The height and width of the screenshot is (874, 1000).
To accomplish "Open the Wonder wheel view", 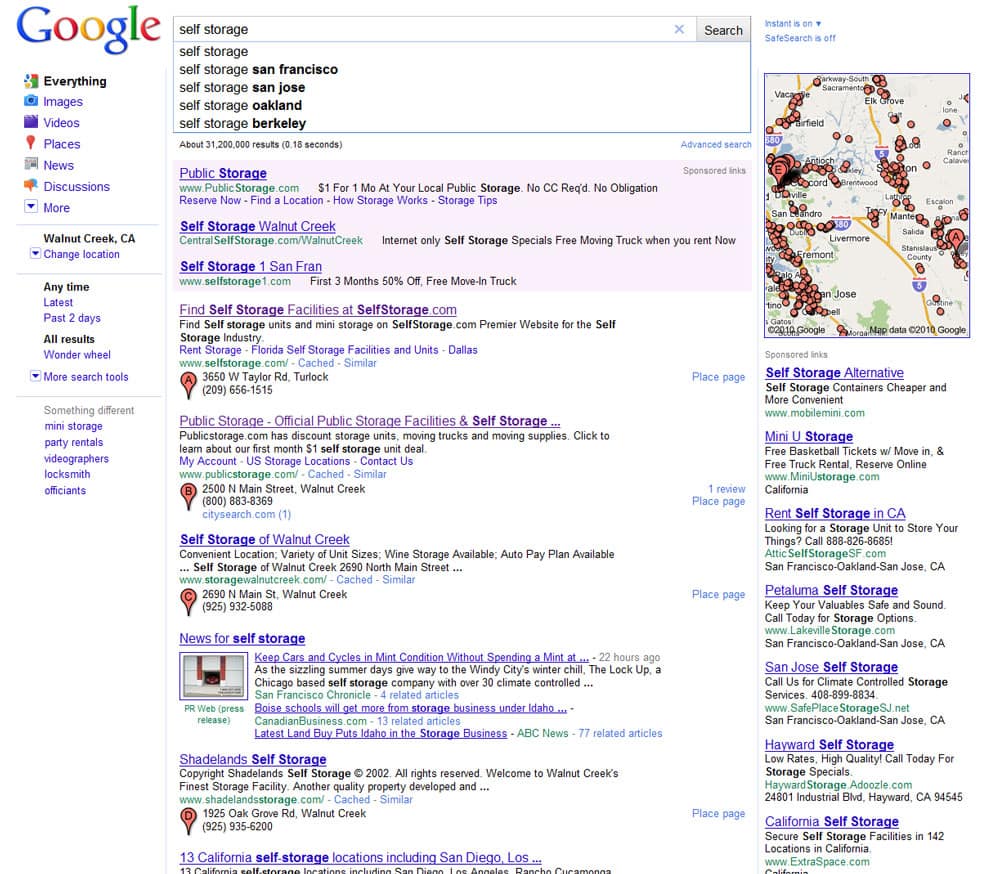I will tap(77, 355).
